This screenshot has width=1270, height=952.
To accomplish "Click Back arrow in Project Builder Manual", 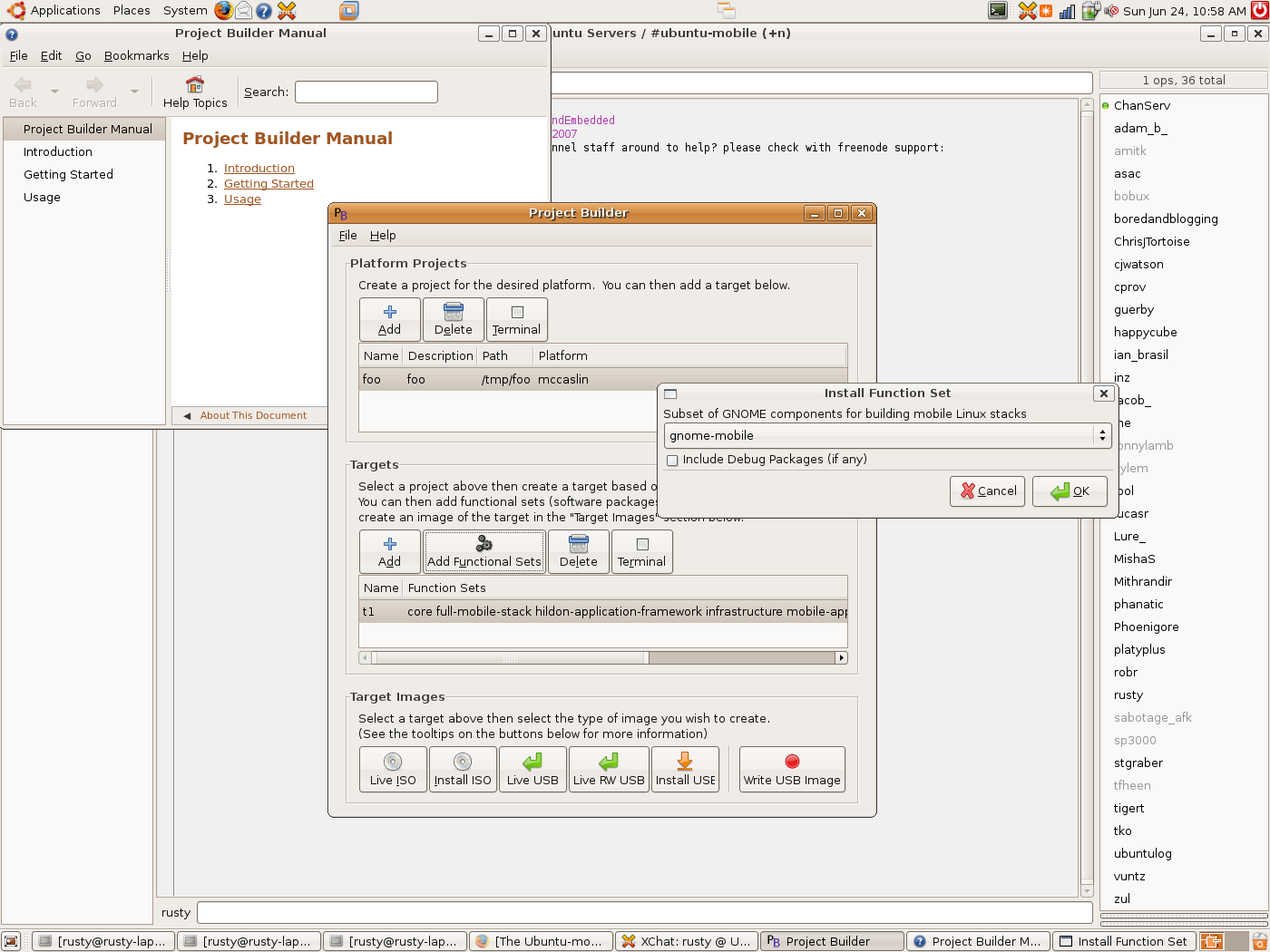I will pos(24,92).
